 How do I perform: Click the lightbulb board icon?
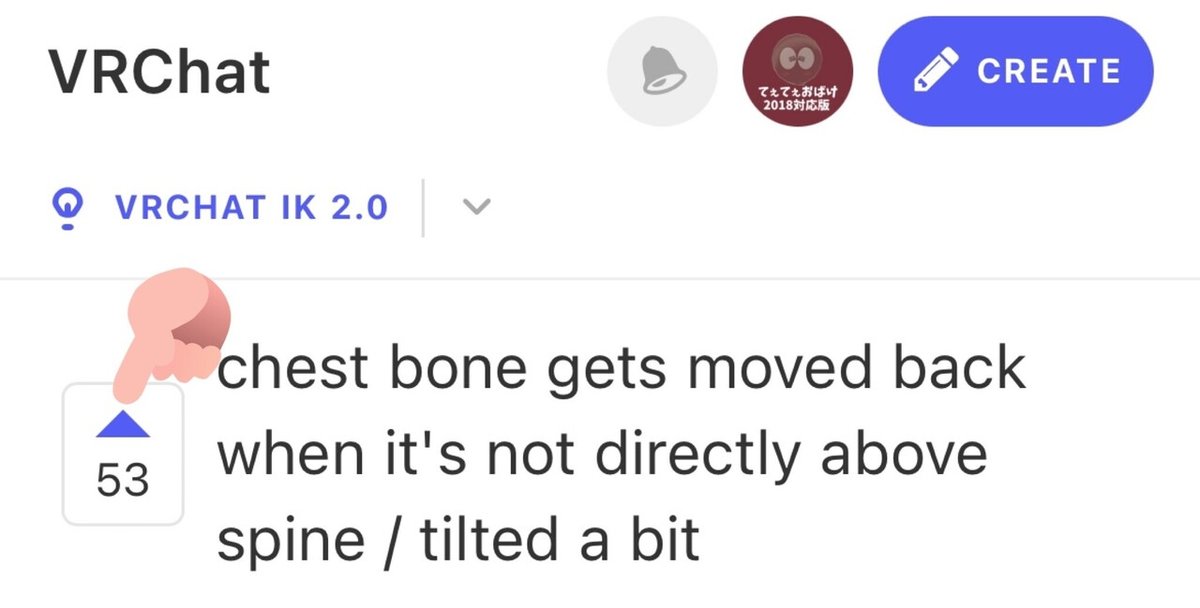tap(68, 209)
